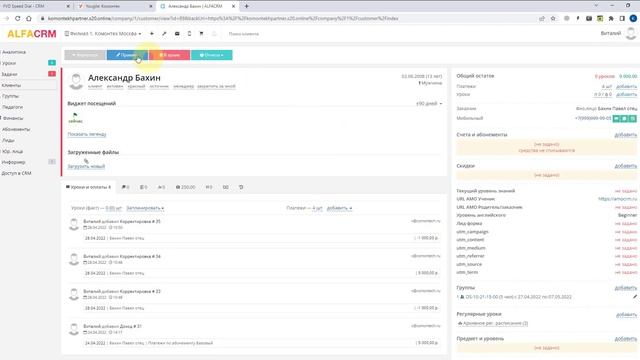Viewport: 640px width, 360px height.
Task: Click добавить link for Группы
Action: (626, 288)
